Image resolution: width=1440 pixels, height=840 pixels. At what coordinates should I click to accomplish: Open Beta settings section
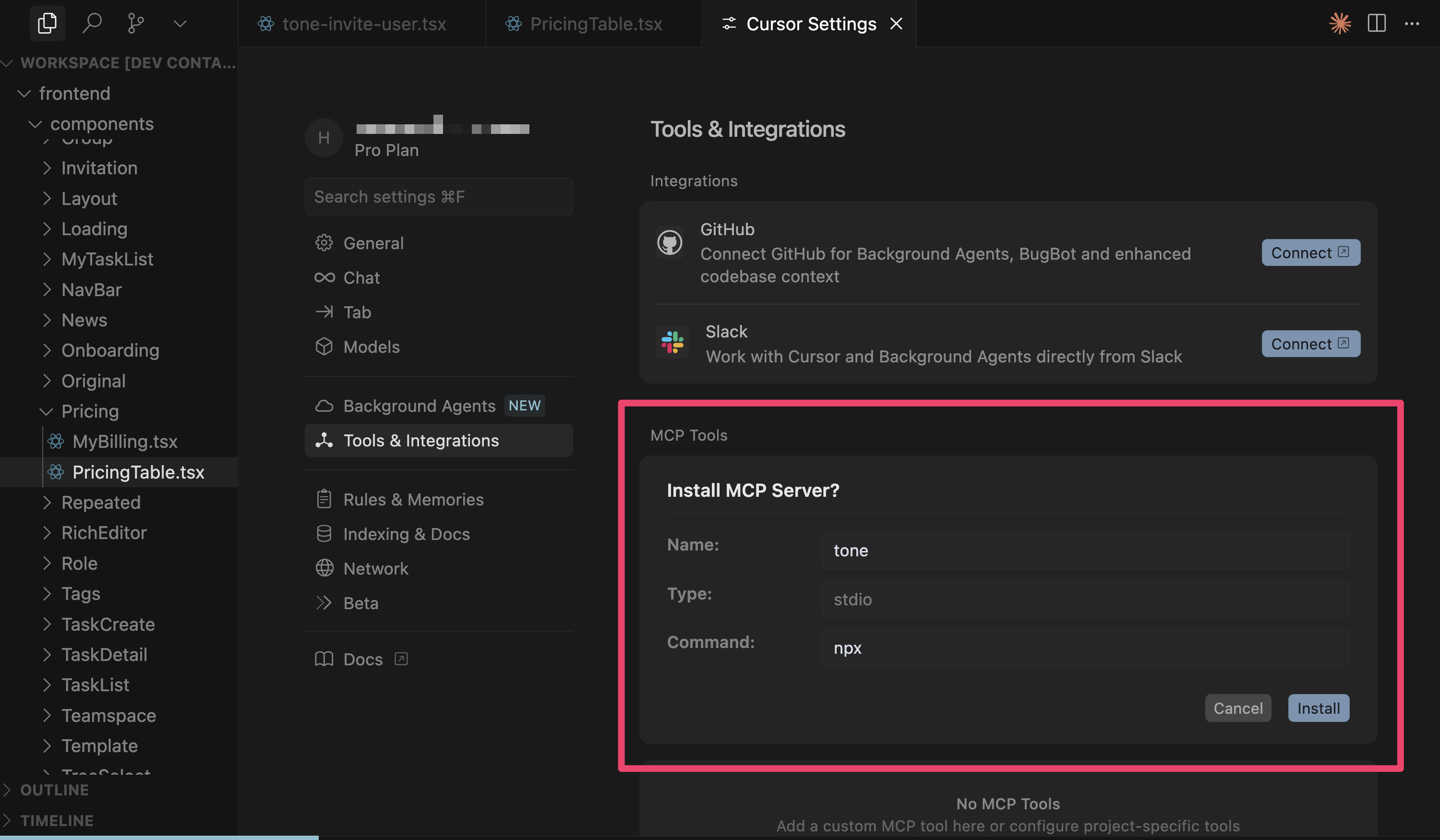(x=438, y=603)
